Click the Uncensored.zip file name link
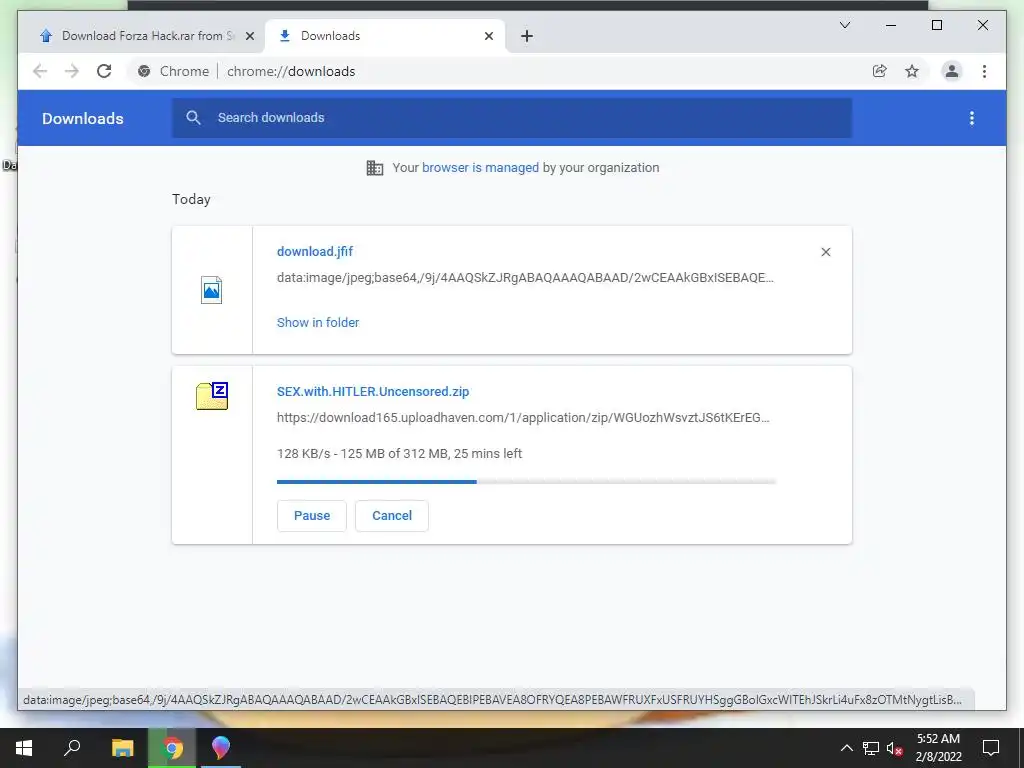The height and width of the screenshot is (768, 1024). (373, 392)
